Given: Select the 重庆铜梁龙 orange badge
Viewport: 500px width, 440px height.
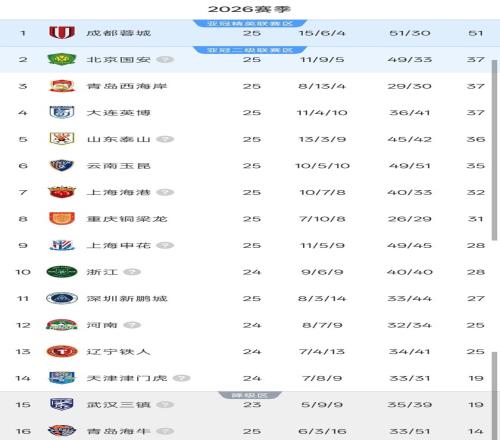Looking at the screenshot, I should tap(62, 219).
